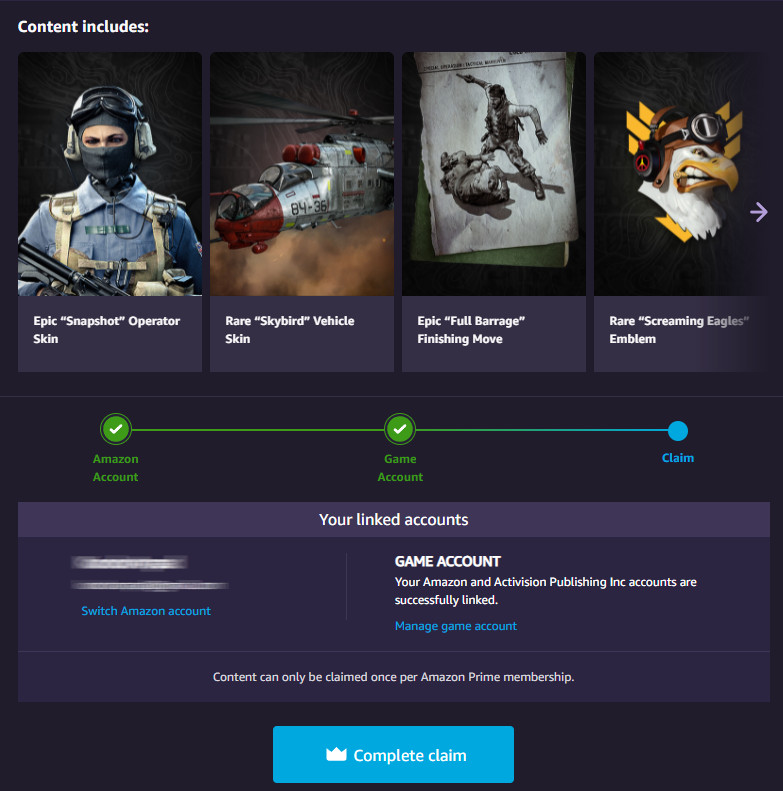Click the Complete claim button
783x791 pixels.
tap(394, 755)
